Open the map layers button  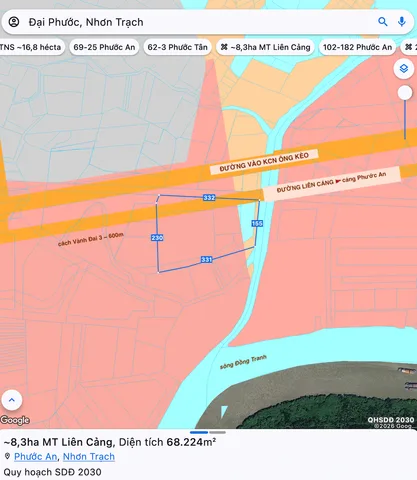tap(404, 69)
